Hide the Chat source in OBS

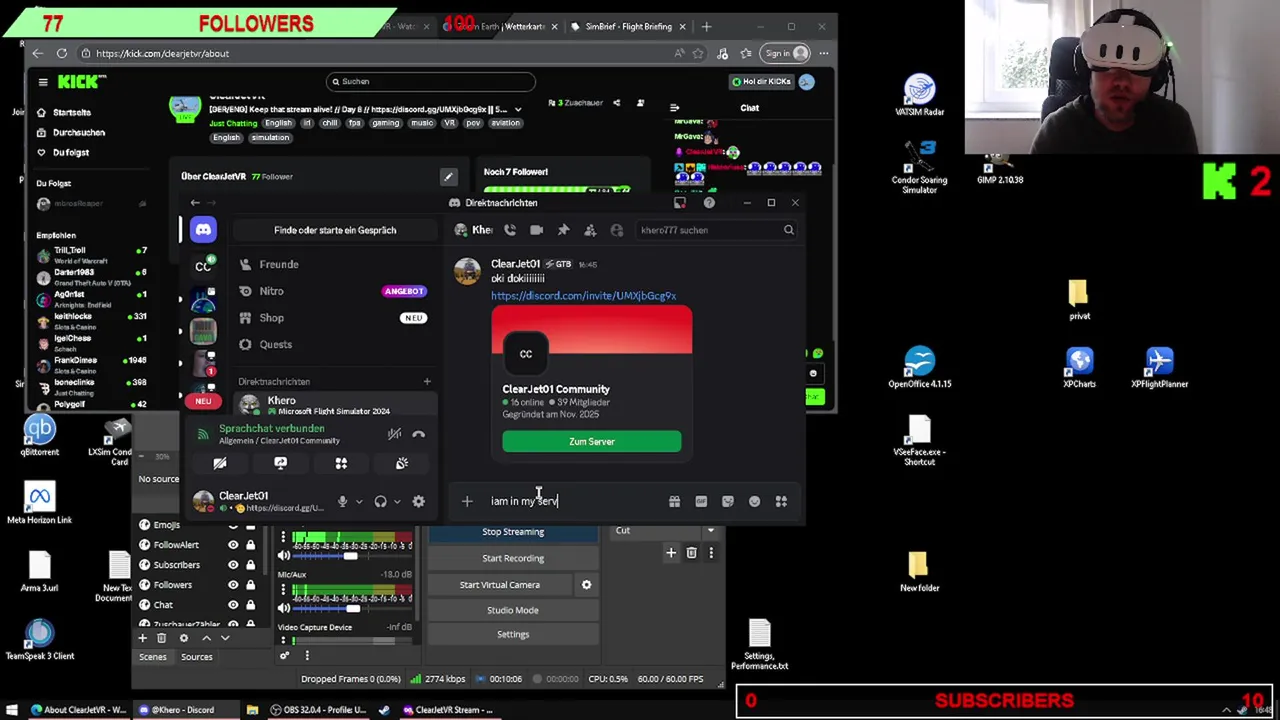233,605
